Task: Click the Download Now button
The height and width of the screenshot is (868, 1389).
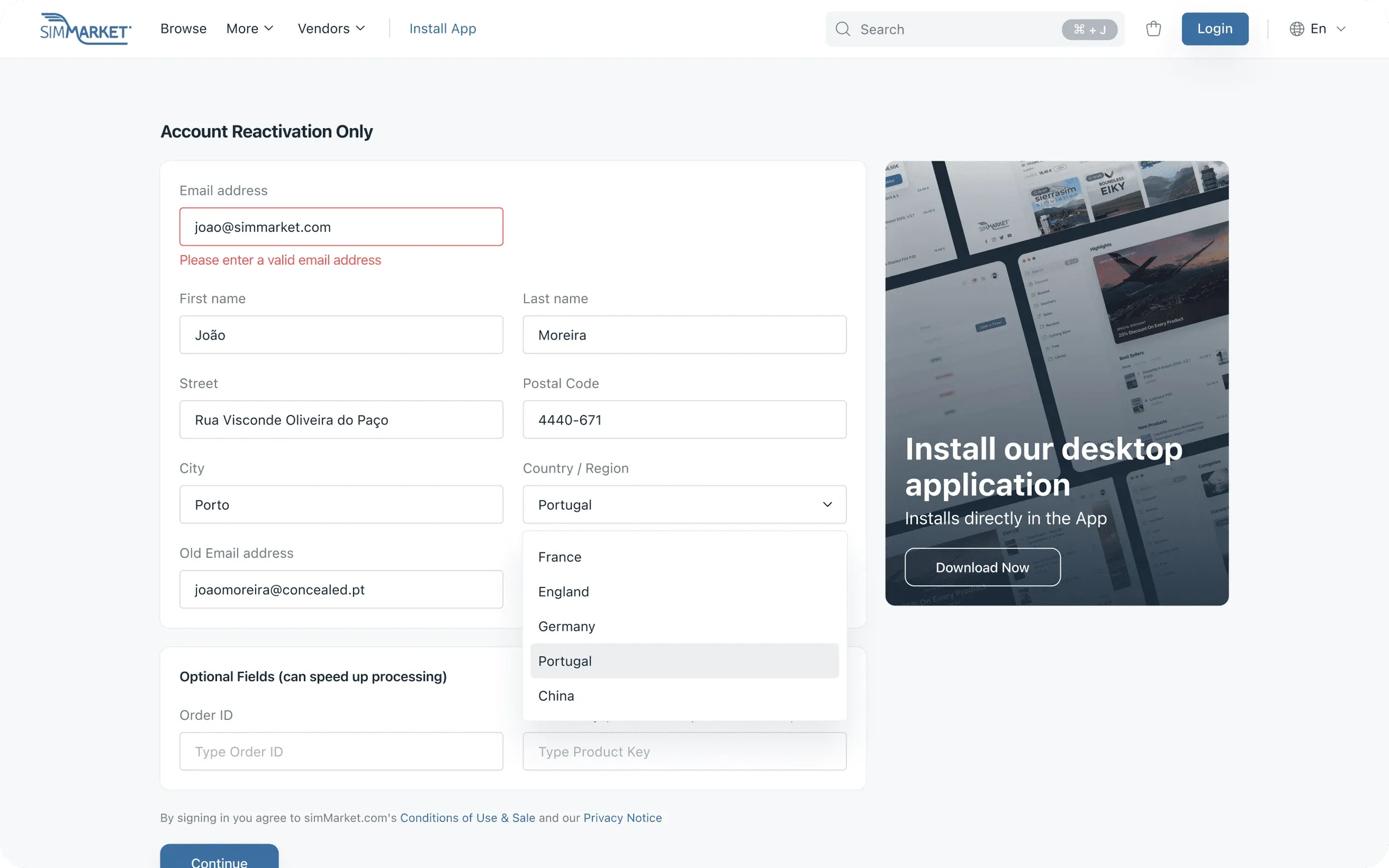Action: tap(982, 567)
